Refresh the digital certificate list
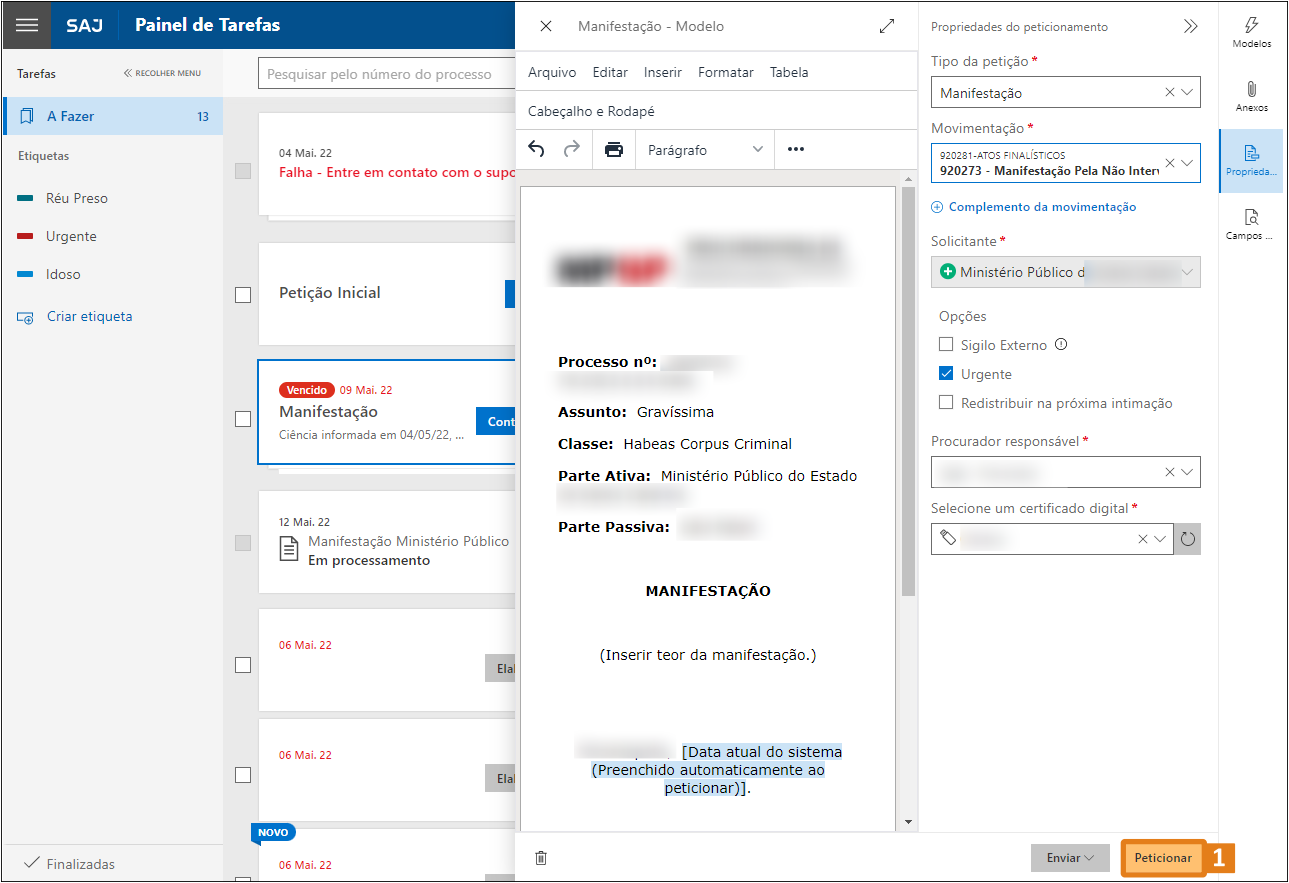Screen dimensions: 1289x883 point(1187,539)
